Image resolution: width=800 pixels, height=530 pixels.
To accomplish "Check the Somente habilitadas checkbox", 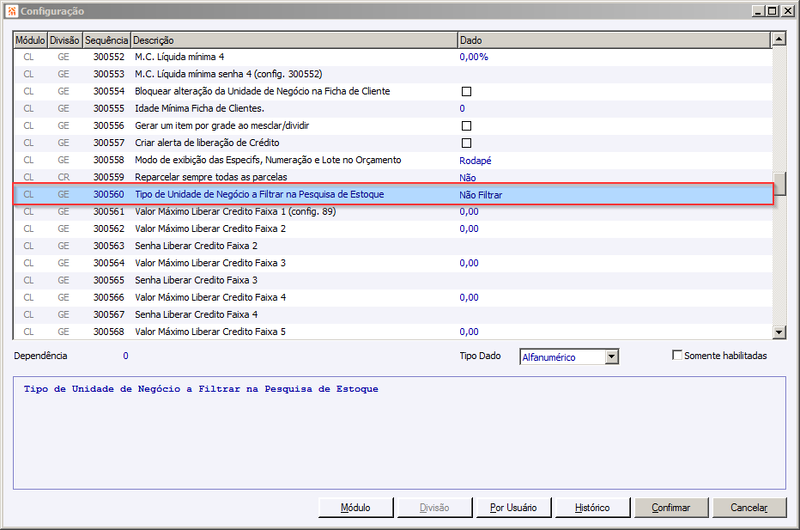I will click(x=677, y=355).
